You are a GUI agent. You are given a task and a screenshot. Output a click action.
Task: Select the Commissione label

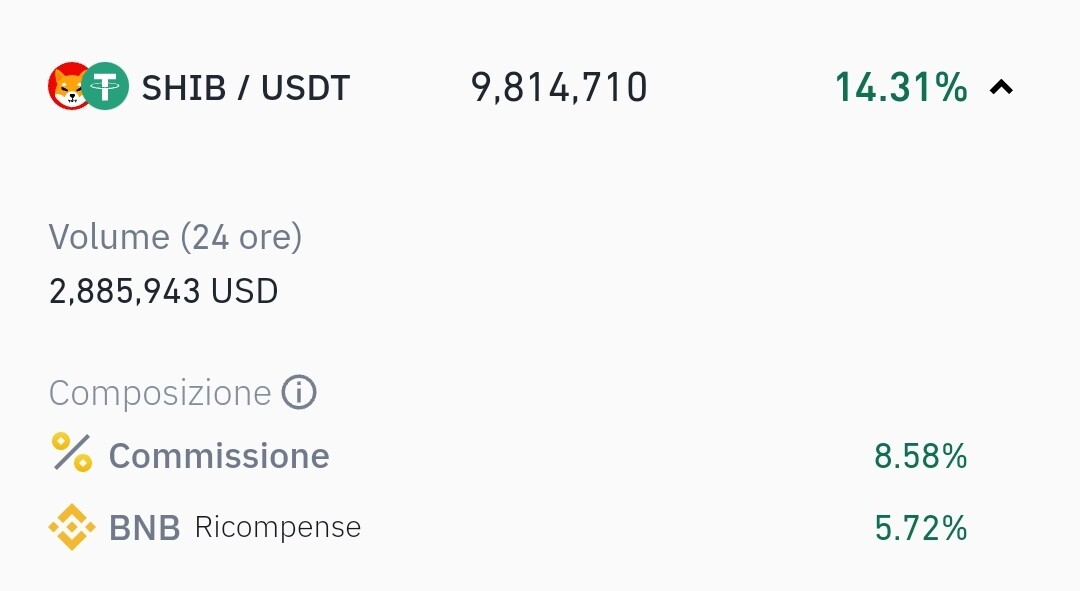click(x=219, y=456)
